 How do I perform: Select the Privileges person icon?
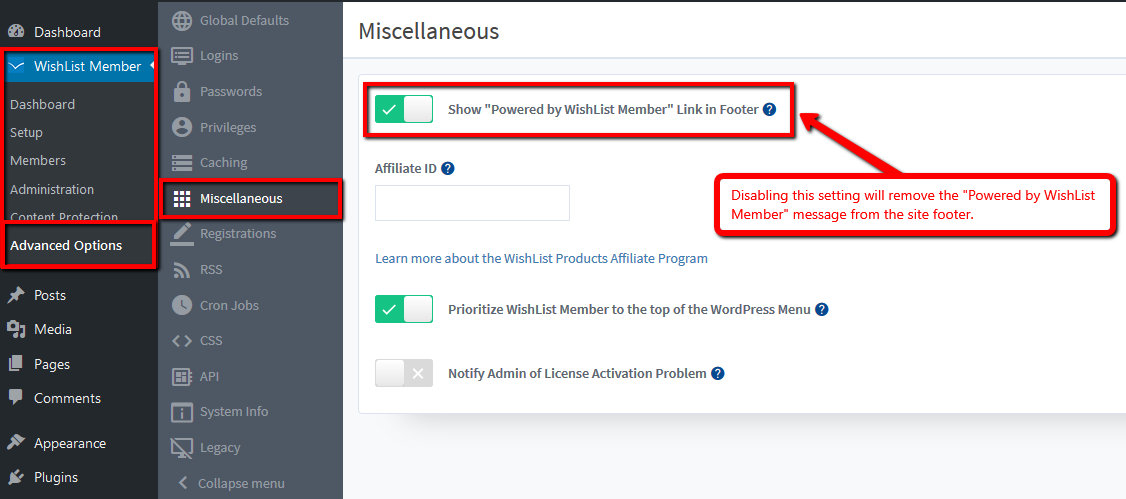click(x=182, y=127)
